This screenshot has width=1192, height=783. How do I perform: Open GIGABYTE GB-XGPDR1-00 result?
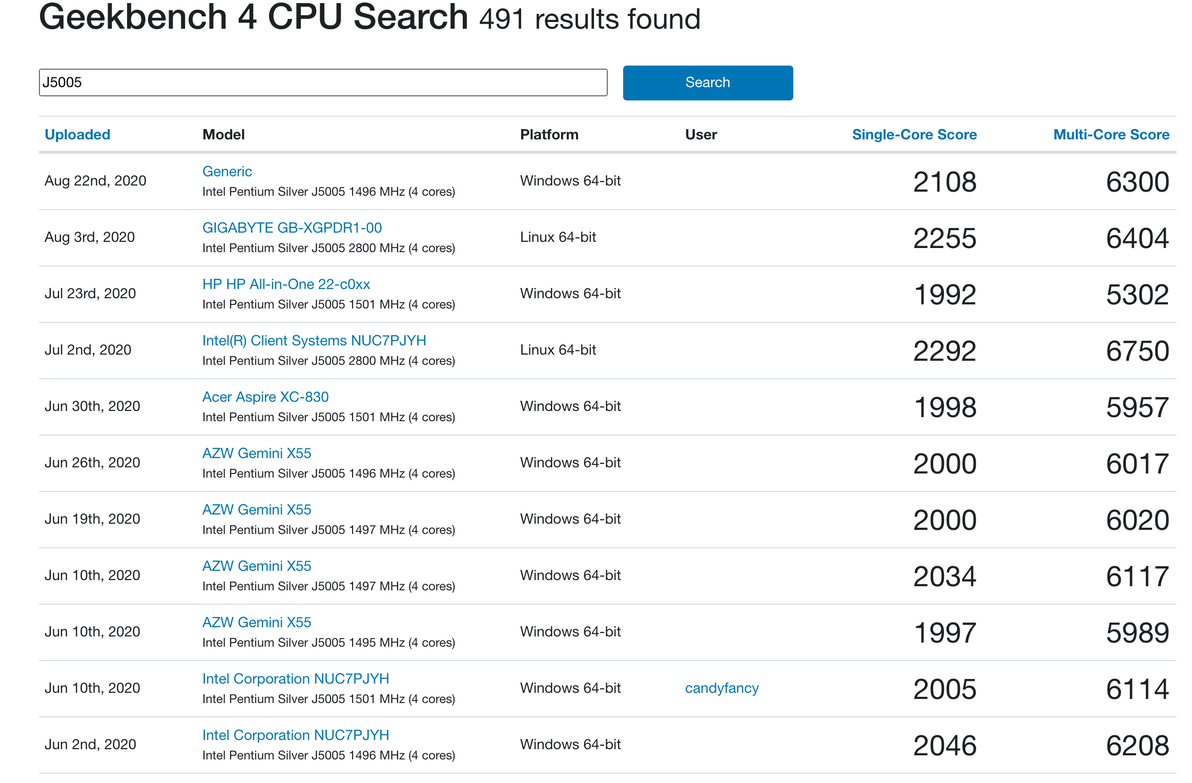point(292,228)
